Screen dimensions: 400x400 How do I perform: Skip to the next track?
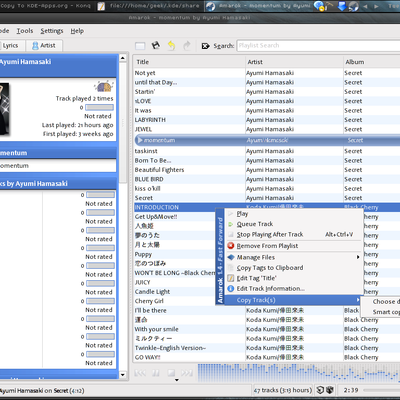(187, 373)
